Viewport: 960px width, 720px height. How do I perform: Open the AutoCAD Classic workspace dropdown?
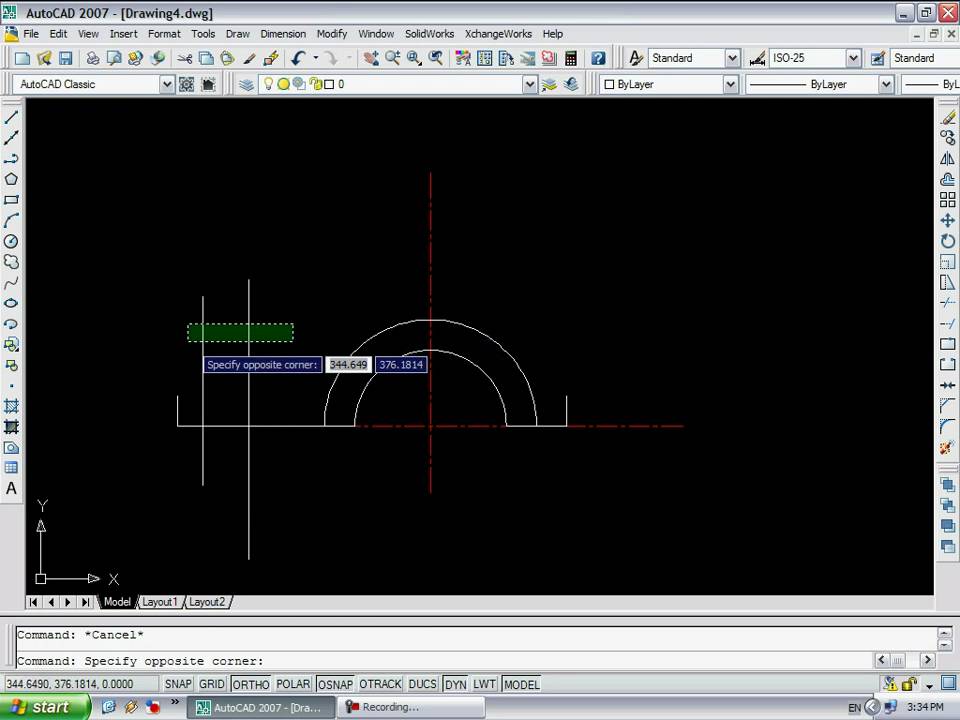[x=167, y=85]
